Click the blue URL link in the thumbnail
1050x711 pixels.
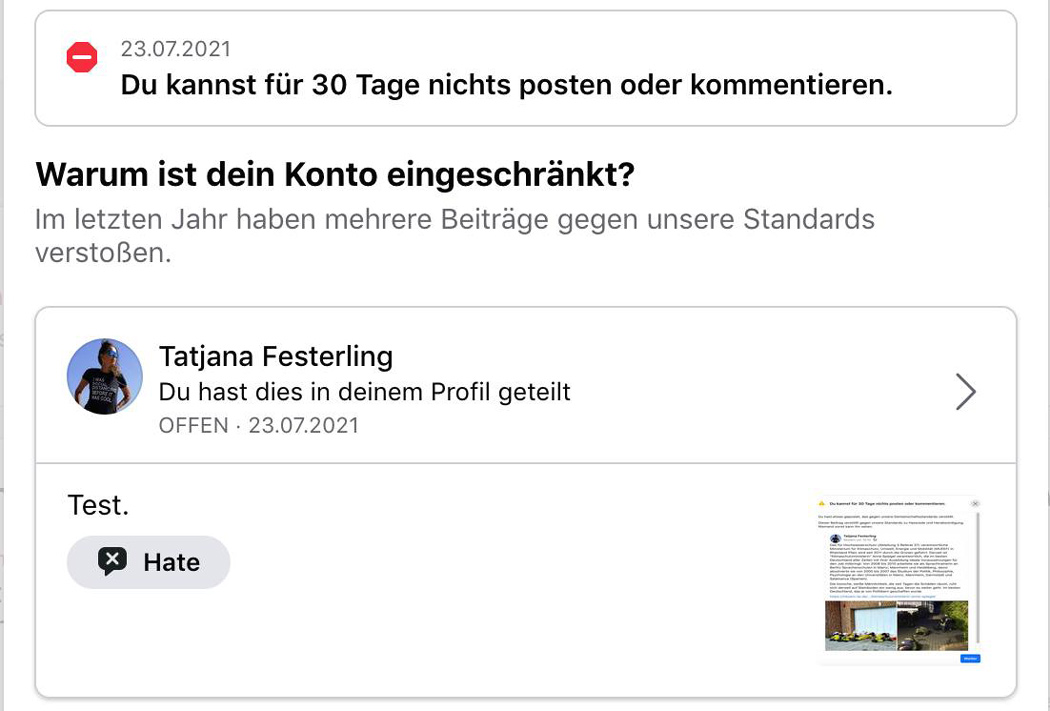coord(883,597)
